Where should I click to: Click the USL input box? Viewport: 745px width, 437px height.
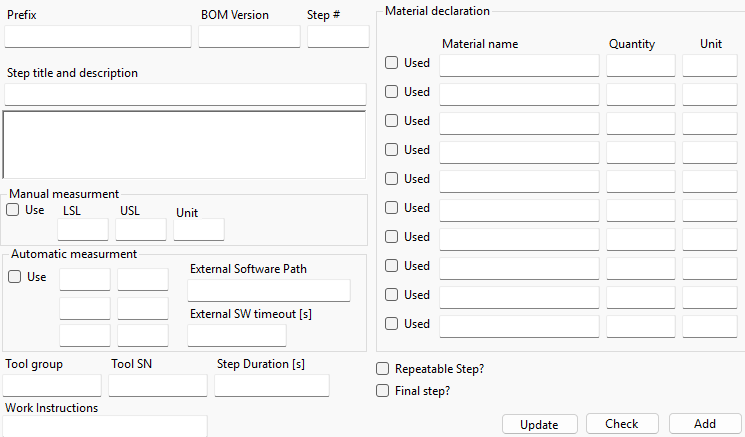(141, 229)
